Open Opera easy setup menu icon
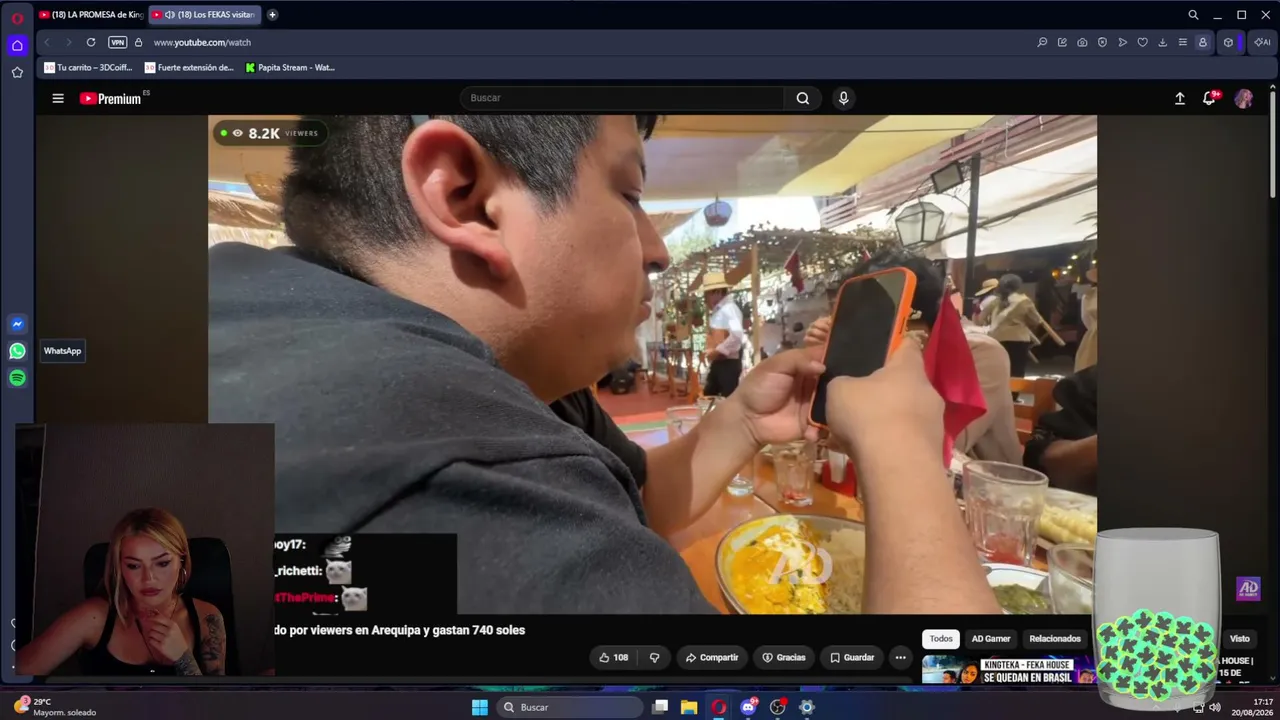This screenshot has height=720, width=1280. click(x=1182, y=42)
